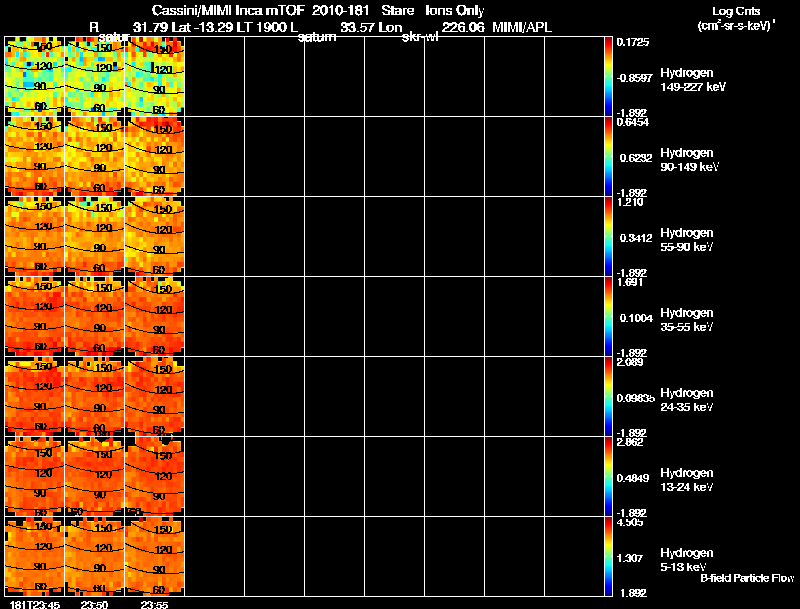Select the 90-149 keV Hydrogen image at 23:50

tap(95, 156)
